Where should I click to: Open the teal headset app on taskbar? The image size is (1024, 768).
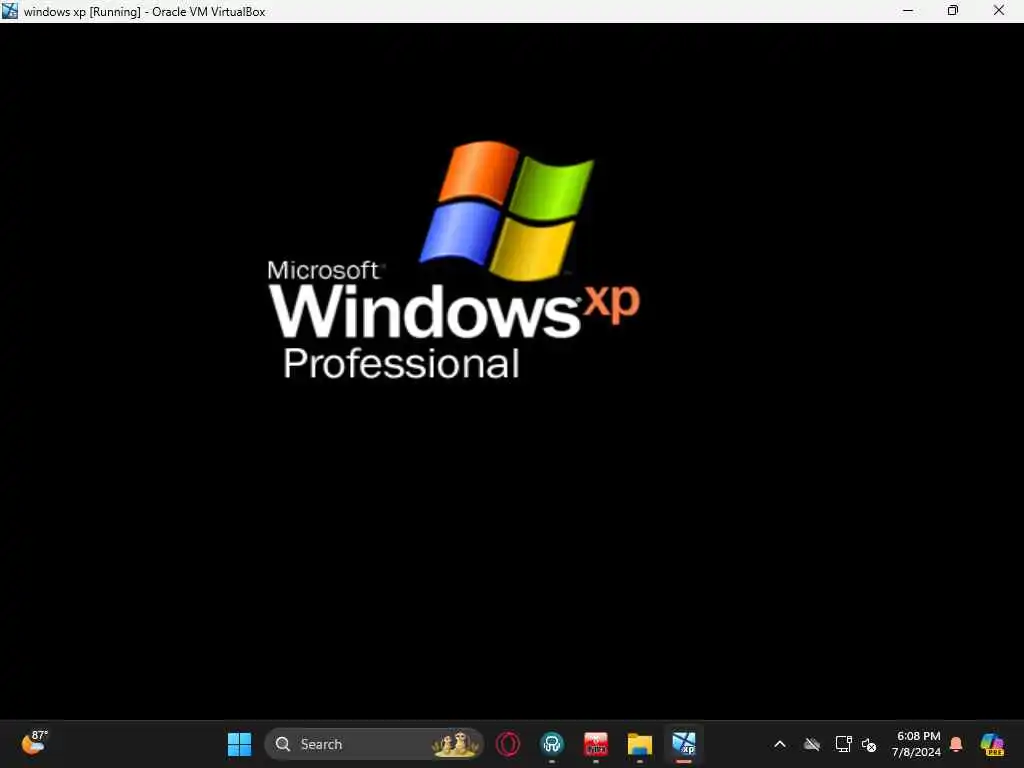(x=552, y=744)
